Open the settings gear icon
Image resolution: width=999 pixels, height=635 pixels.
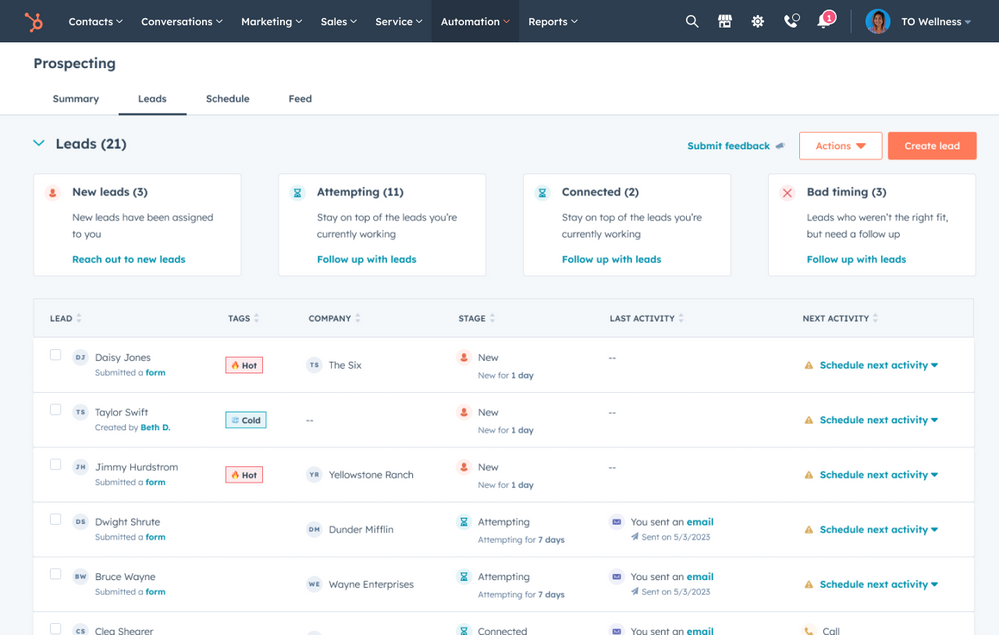coord(758,21)
